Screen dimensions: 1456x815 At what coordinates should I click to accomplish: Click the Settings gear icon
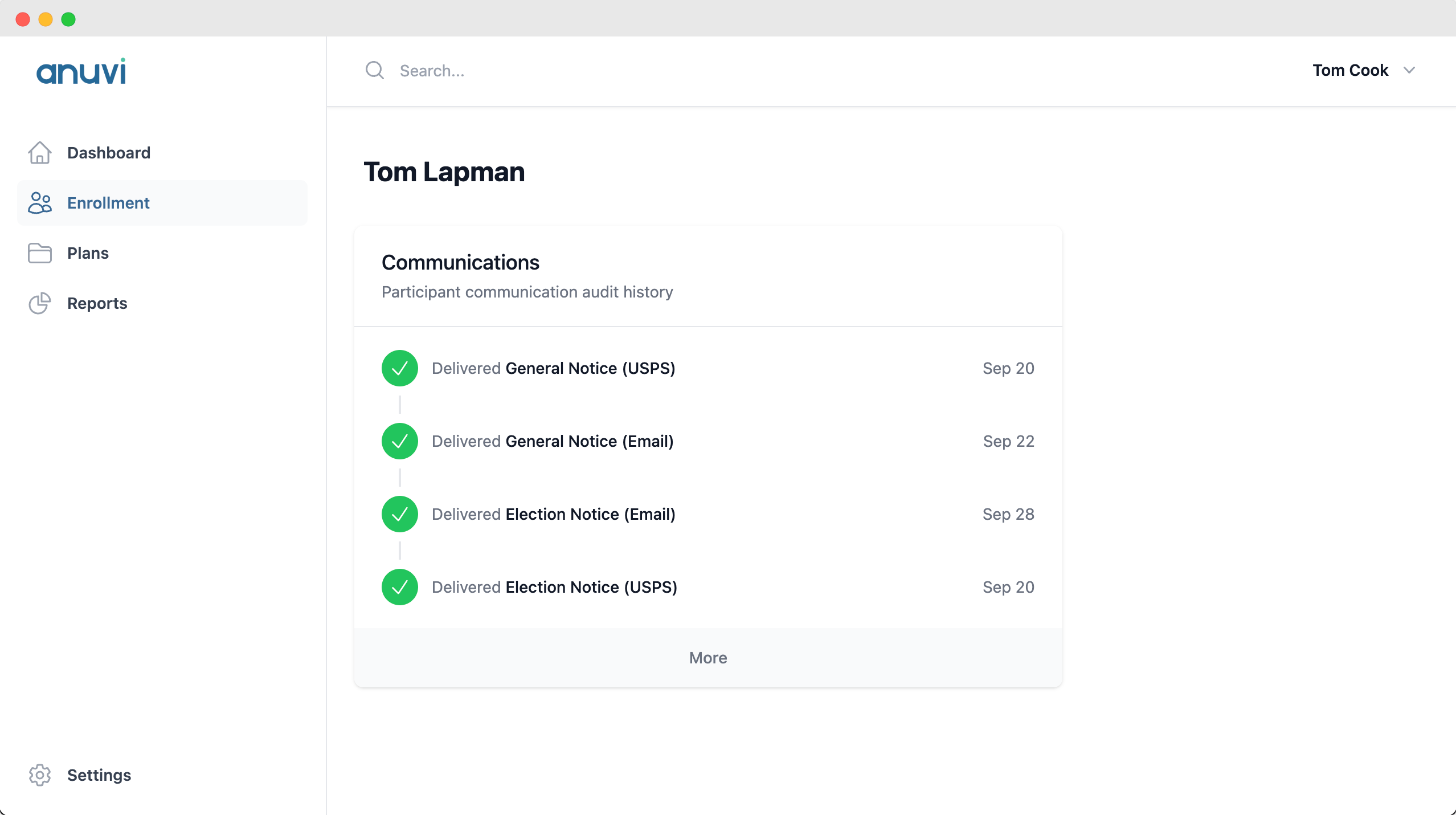(x=40, y=775)
